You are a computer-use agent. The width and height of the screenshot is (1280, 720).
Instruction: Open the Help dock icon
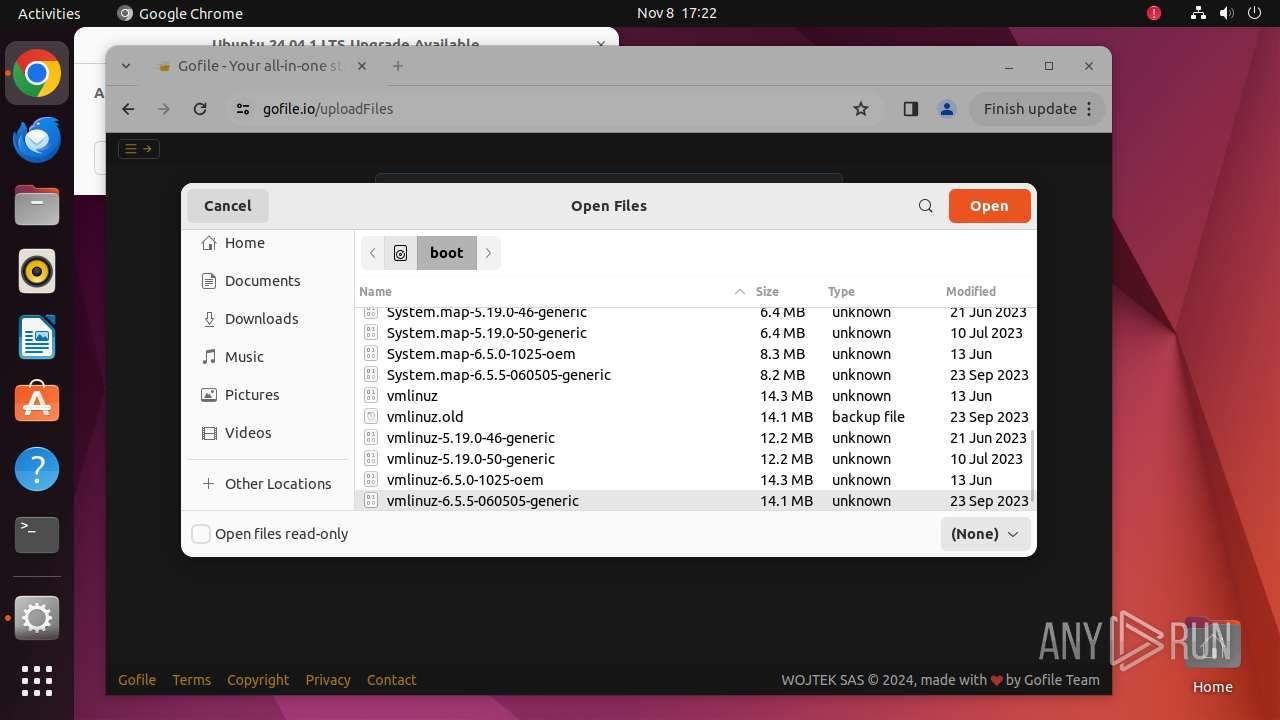click(x=37, y=469)
